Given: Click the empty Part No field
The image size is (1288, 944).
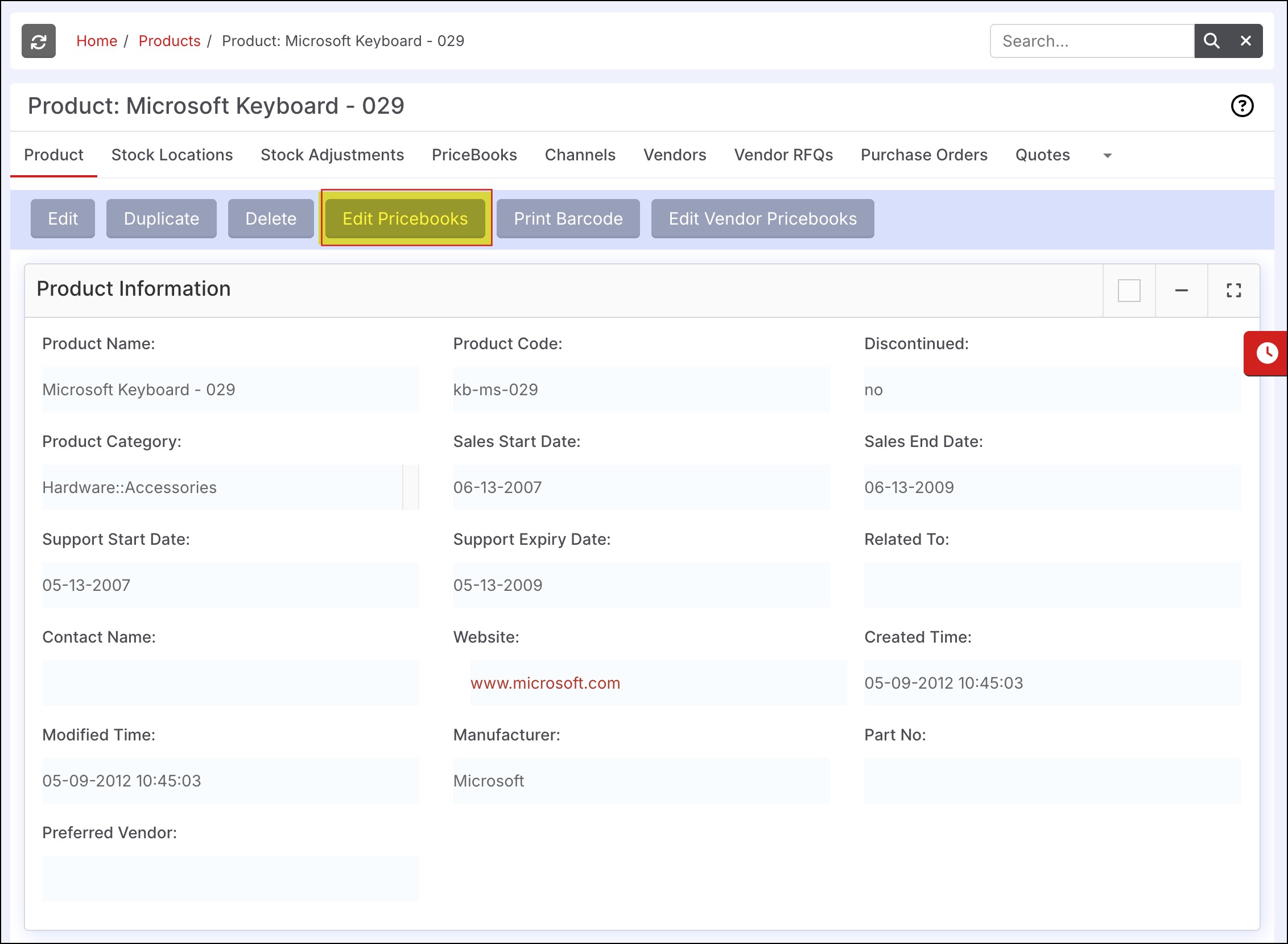Looking at the screenshot, I should (x=1052, y=781).
